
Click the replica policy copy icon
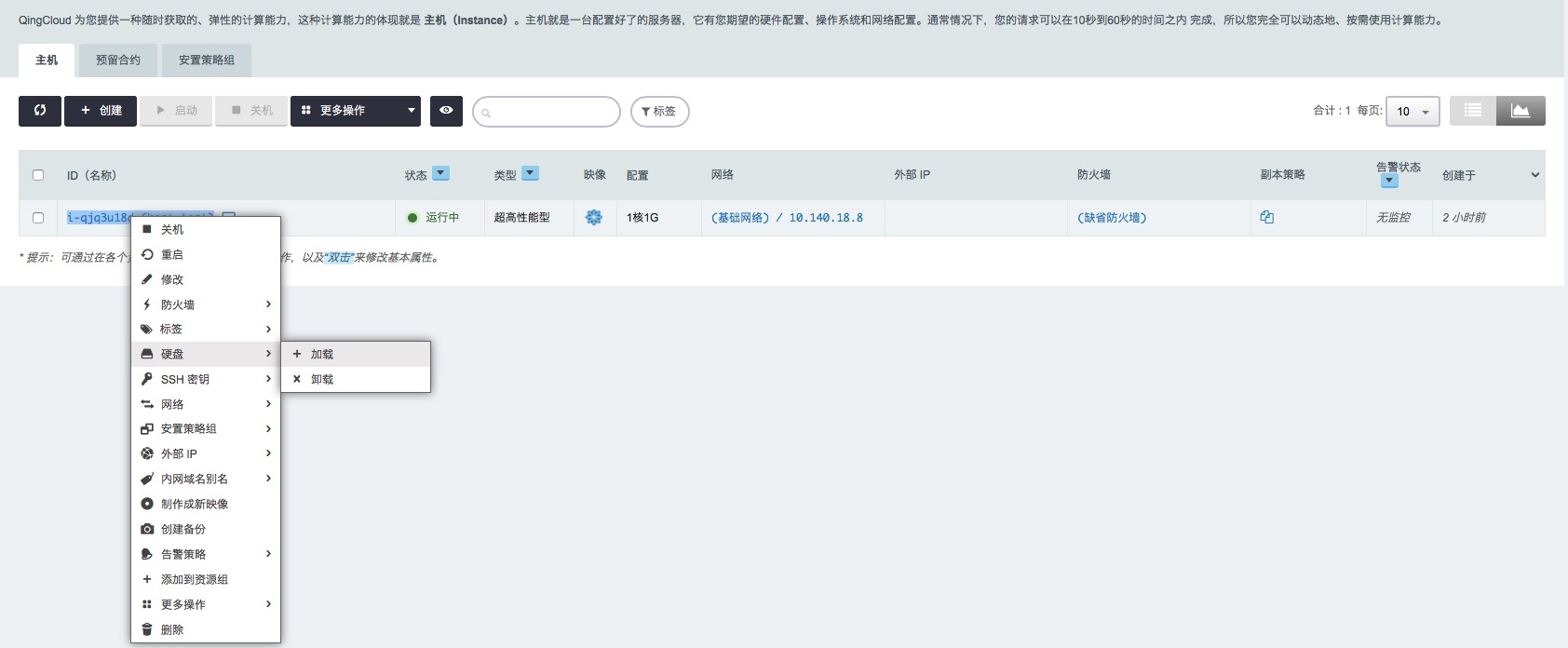pos(1266,217)
